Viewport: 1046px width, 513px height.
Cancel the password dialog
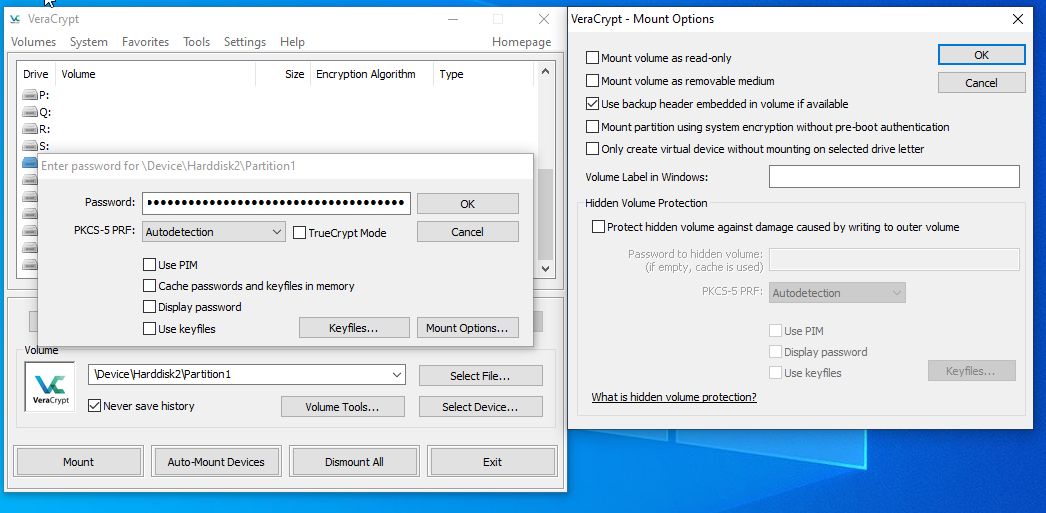pos(468,231)
